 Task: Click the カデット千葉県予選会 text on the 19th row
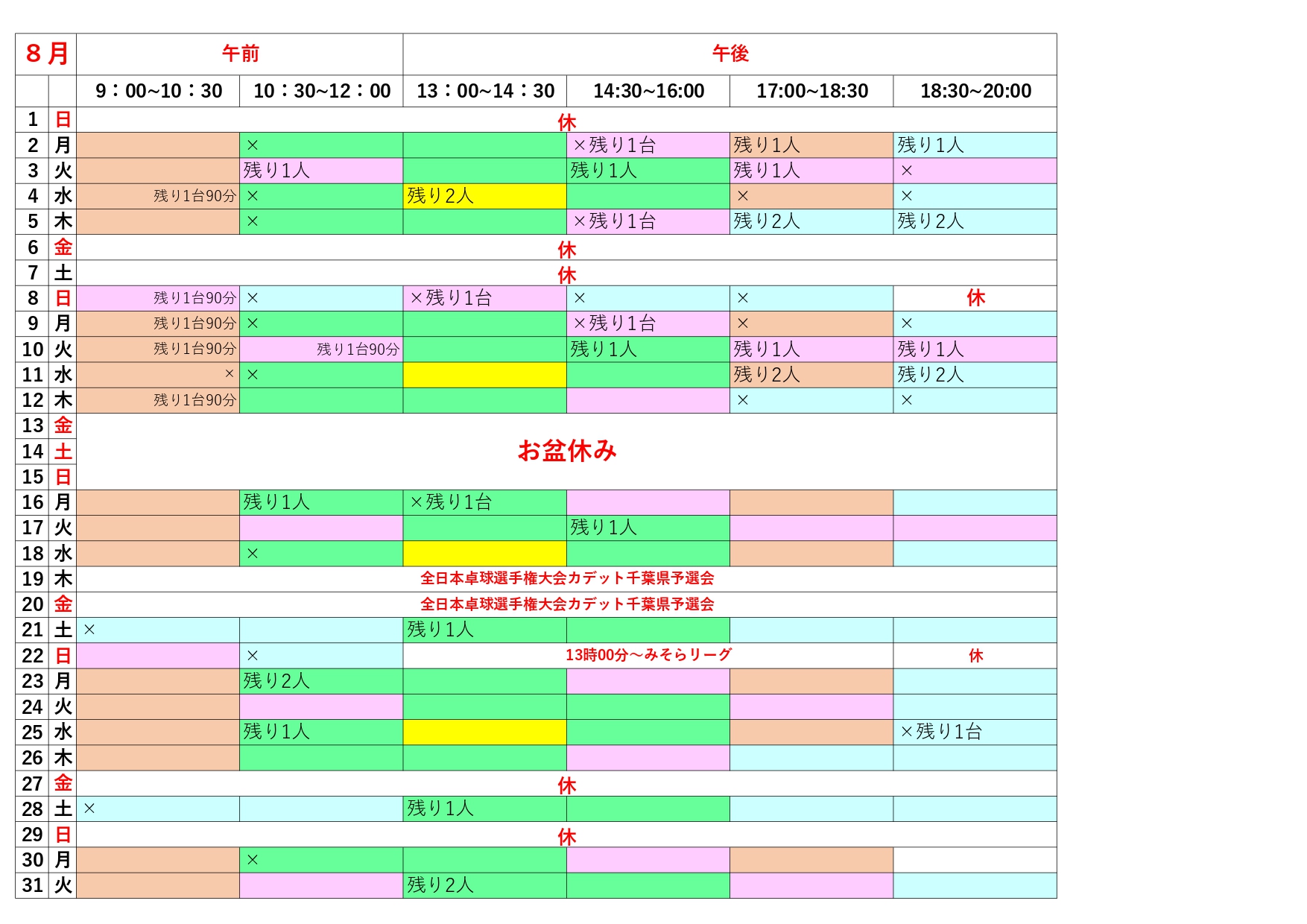[641, 578]
